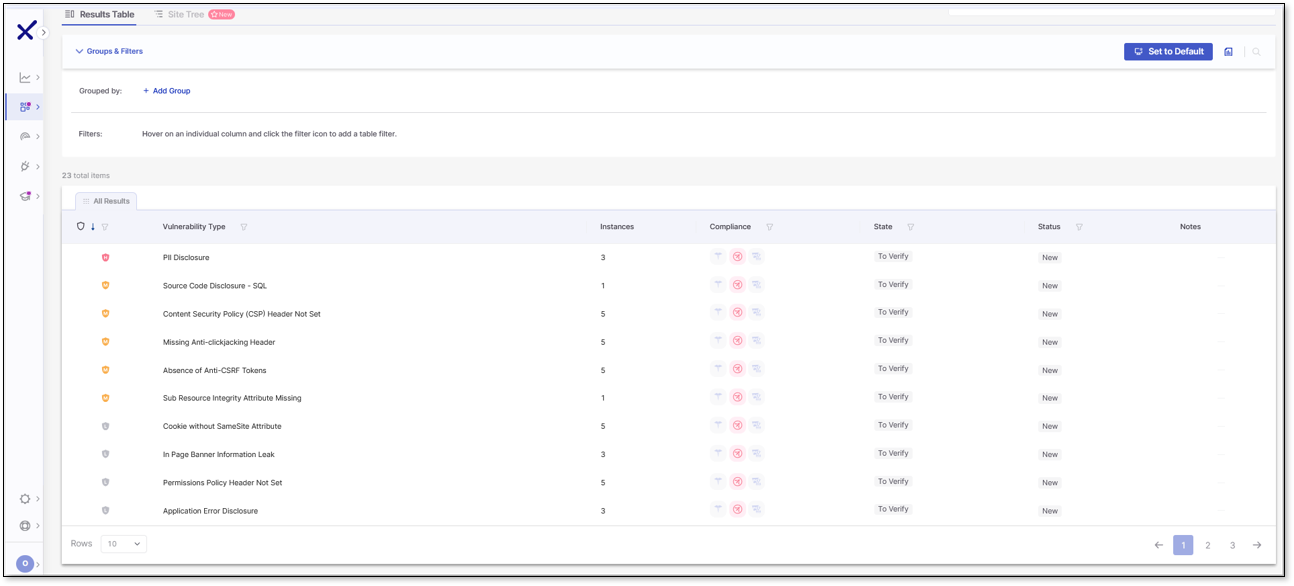Screen dimensions: 1294x586
Task: Go to page 2 of results
Action: 1207,545
